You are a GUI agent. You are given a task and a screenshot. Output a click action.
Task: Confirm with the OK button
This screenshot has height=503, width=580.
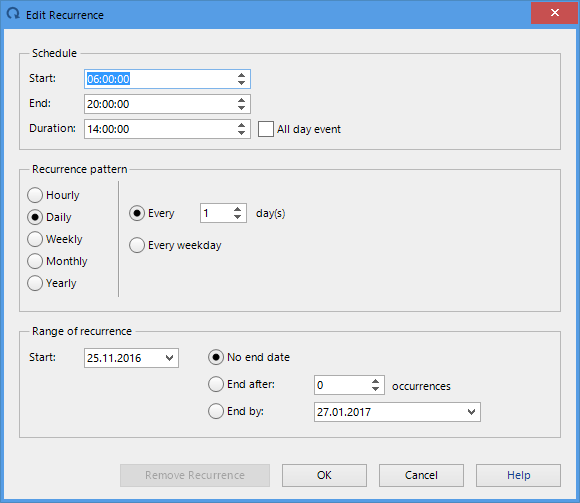point(324,475)
